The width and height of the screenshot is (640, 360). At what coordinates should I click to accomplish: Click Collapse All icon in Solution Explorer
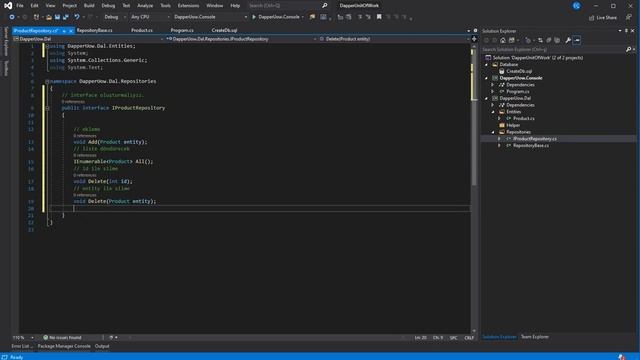pyautogui.click(x=549, y=40)
